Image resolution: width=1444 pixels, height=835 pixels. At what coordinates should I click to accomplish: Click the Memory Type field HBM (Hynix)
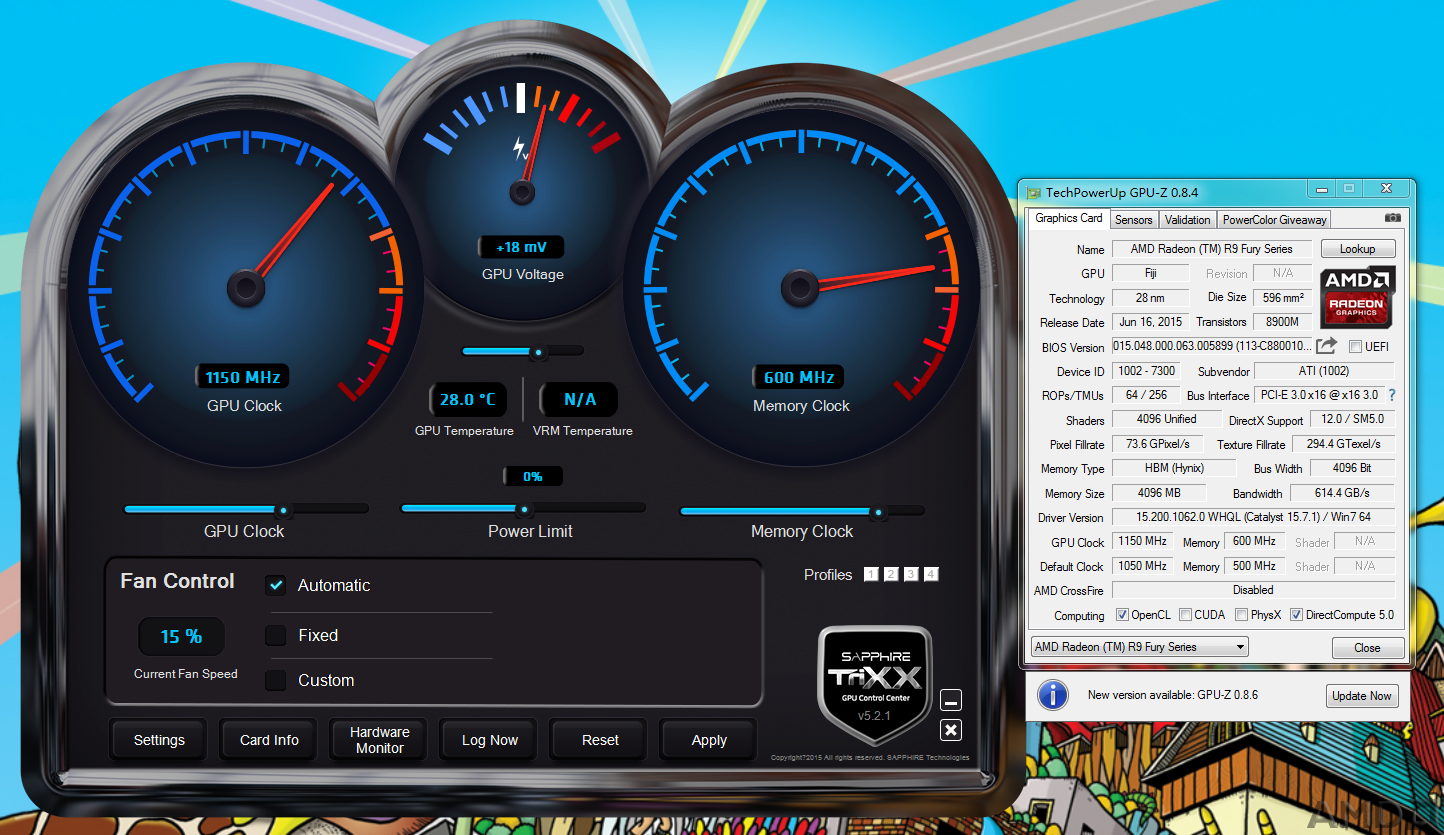pyautogui.click(x=1174, y=468)
